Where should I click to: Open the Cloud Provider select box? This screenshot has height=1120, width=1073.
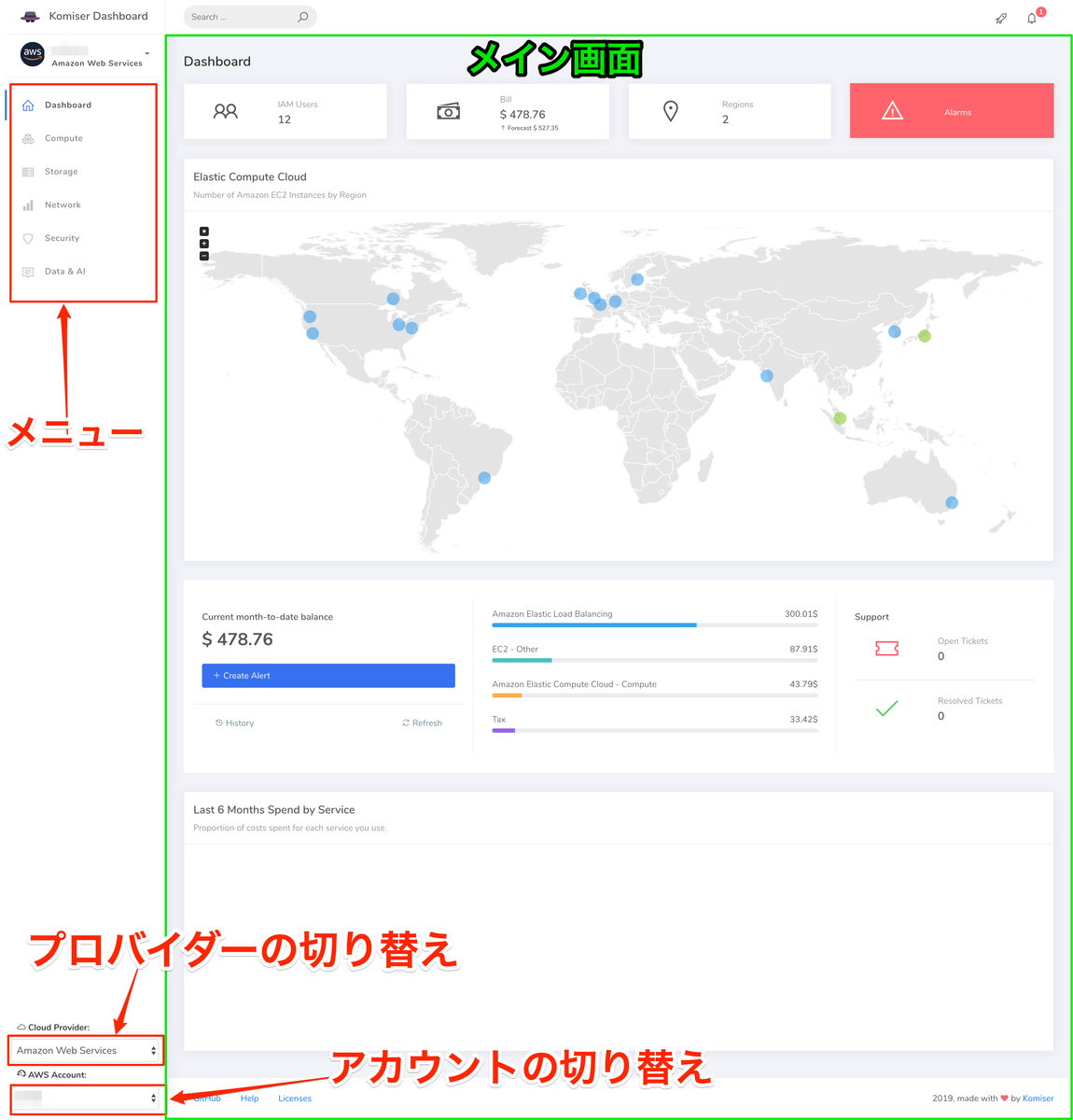[86, 1051]
